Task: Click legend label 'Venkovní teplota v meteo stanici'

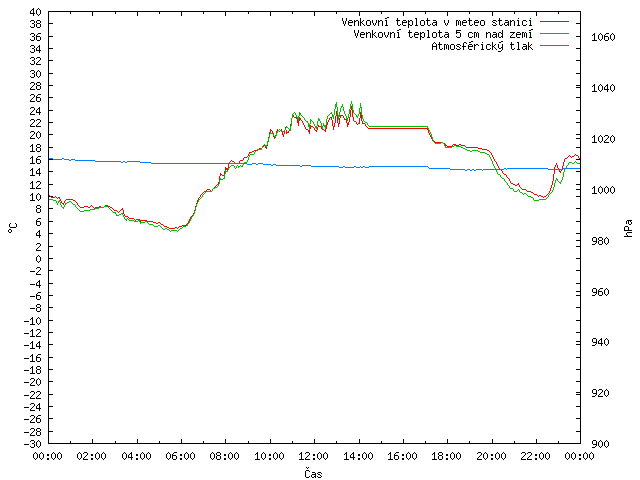Action: tap(437, 22)
